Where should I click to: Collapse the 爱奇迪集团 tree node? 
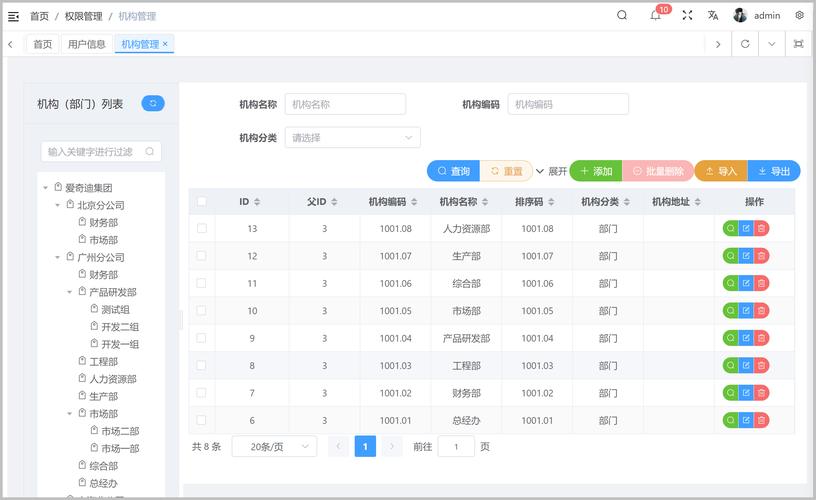(x=45, y=187)
